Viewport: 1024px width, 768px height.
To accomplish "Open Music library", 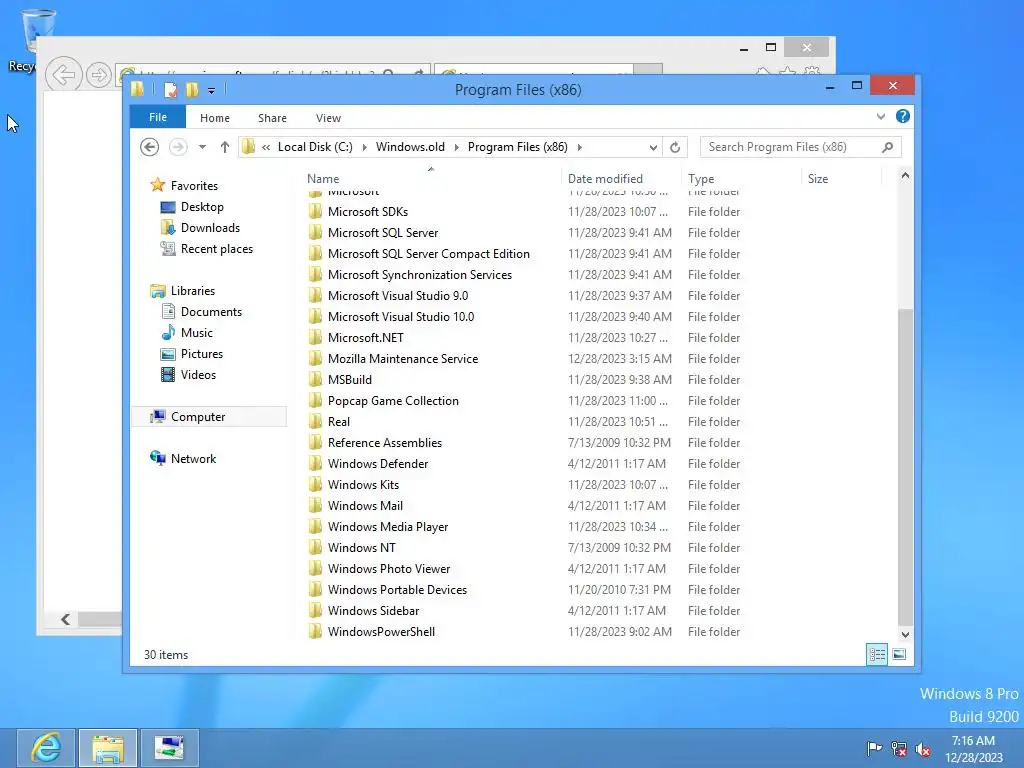I will [197, 333].
